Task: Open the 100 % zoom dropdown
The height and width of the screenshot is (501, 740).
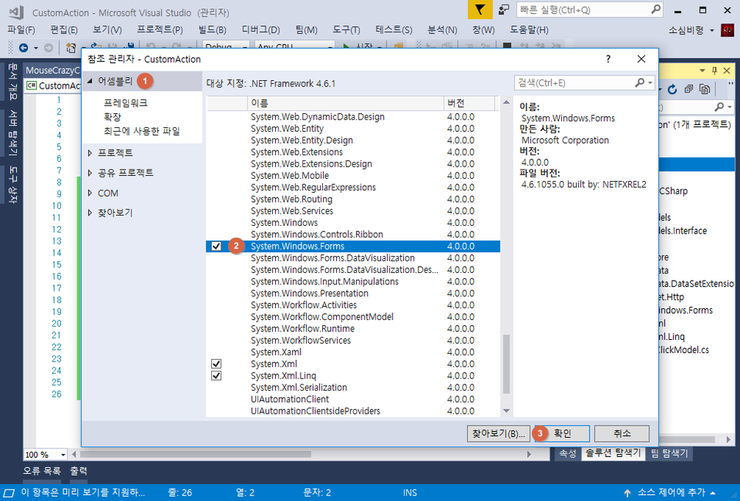Action: (63, 455)
